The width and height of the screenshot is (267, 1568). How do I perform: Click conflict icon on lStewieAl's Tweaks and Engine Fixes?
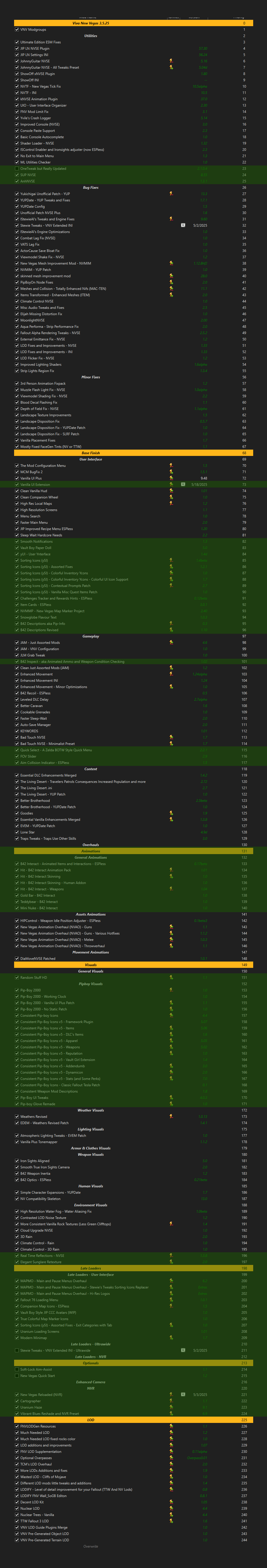click(171, 219)
